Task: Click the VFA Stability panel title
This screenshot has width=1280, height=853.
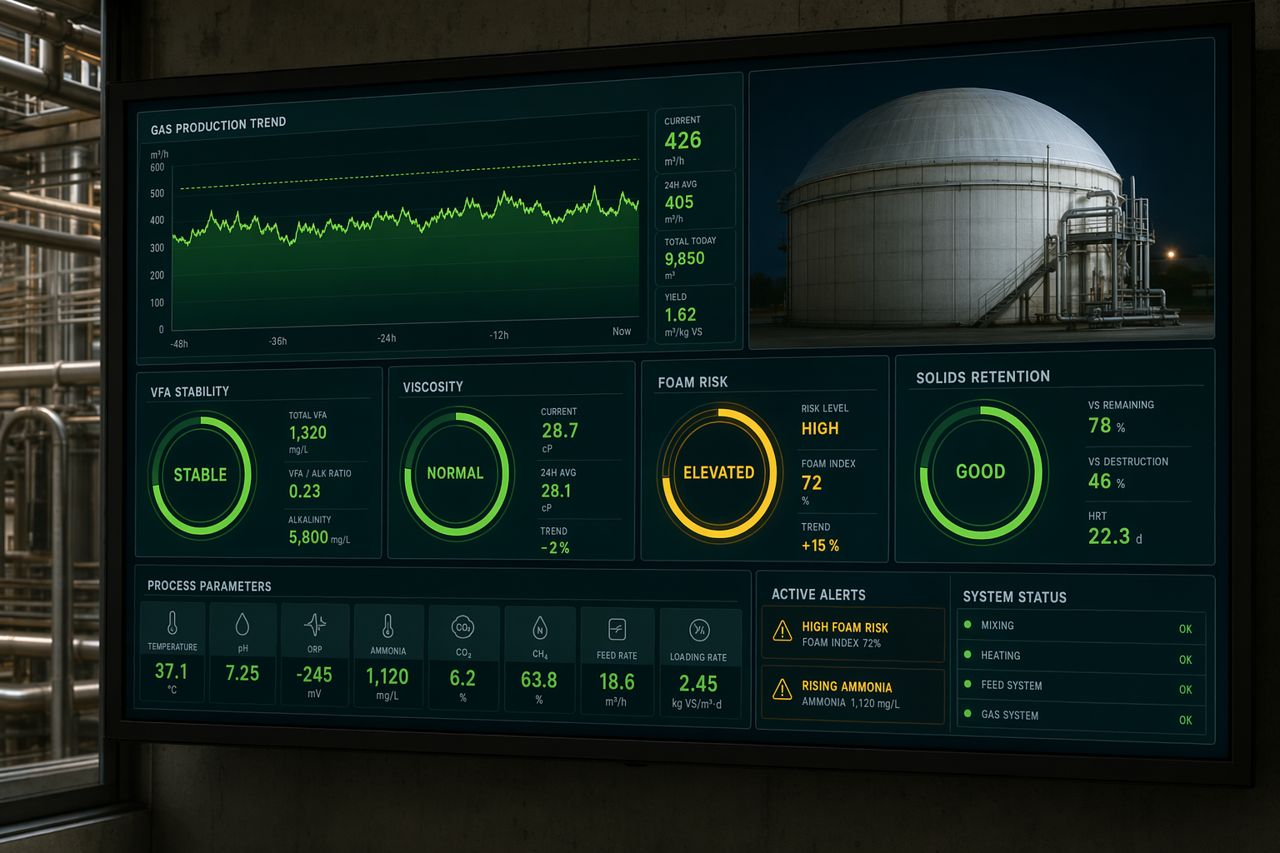Action: click(189, 391)
